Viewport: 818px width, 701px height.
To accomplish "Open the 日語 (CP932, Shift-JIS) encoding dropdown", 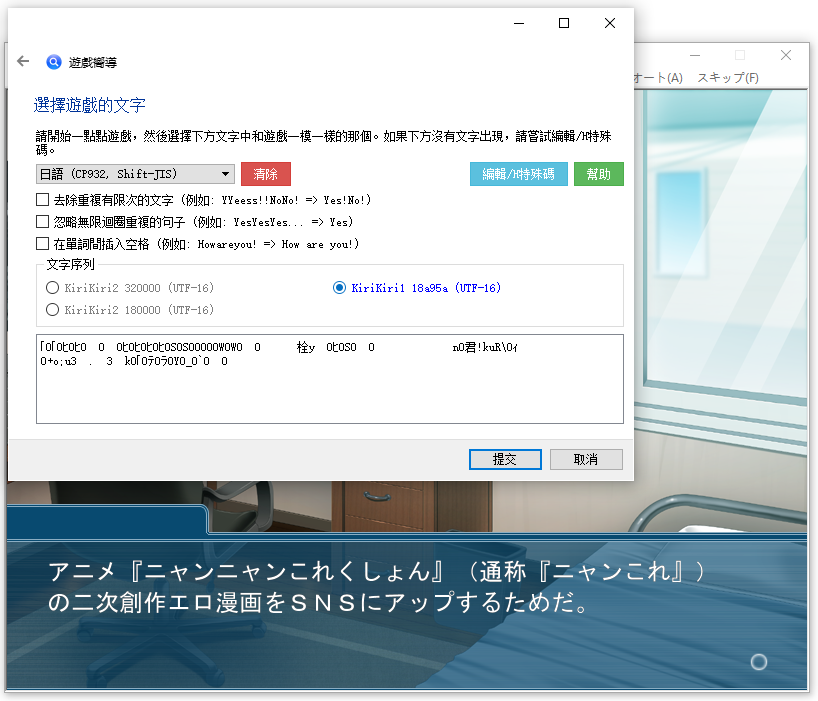I will (x=135, y=174).
